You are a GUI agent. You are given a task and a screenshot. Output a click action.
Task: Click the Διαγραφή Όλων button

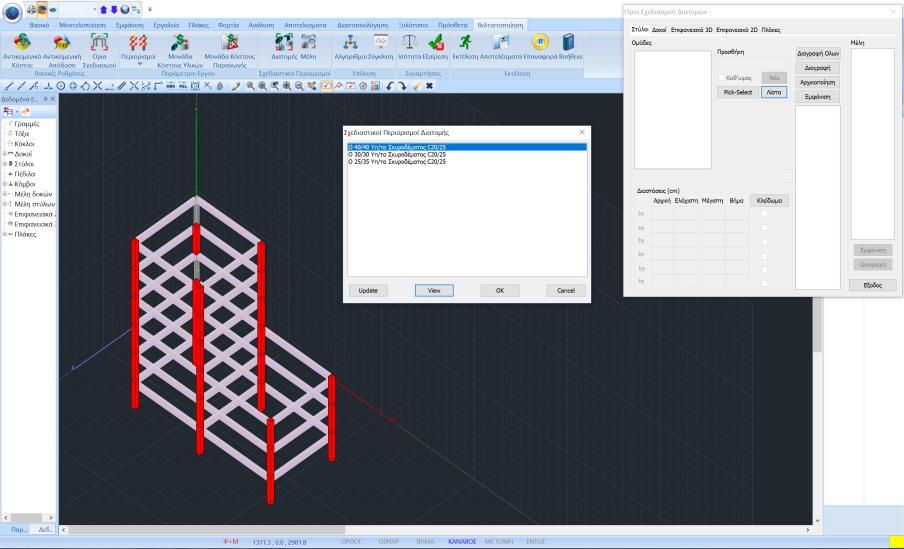pos(818,53)
